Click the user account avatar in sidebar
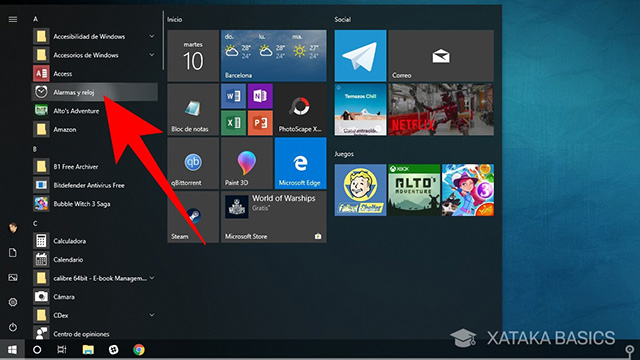This screenshot has width=640, height=360. click(13, 228)
